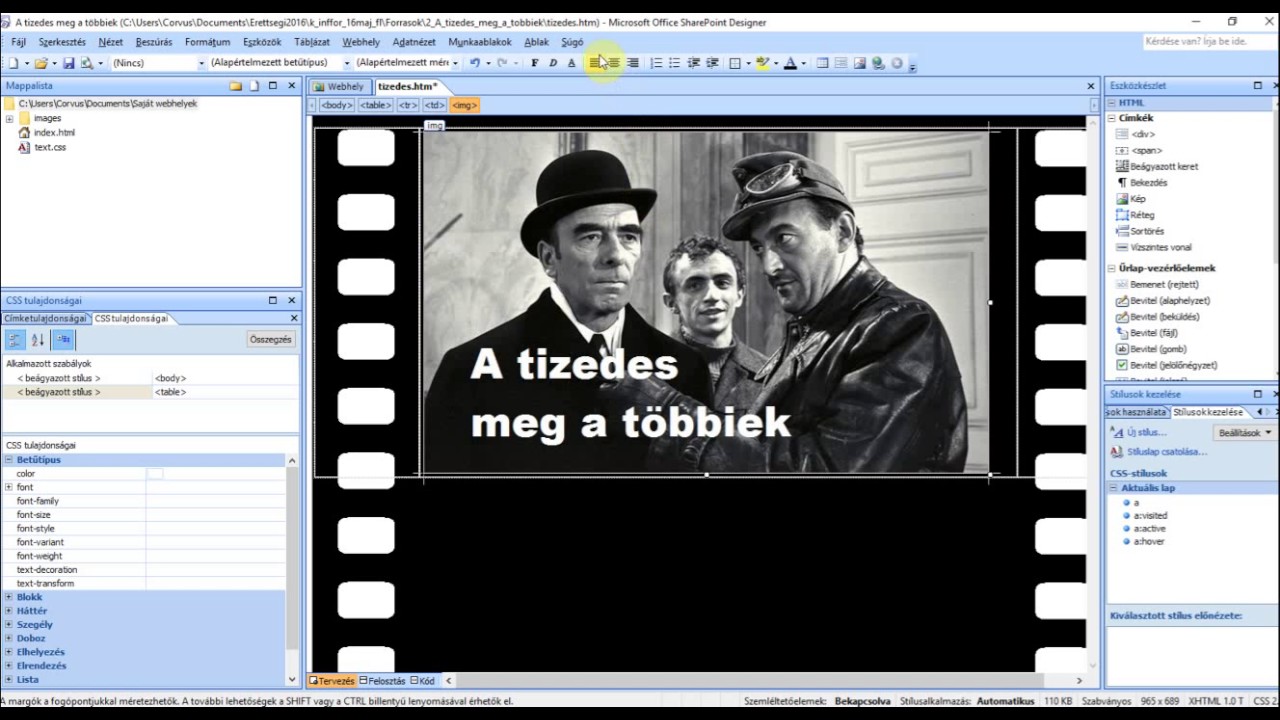Image resolution: width=1280 pixels, height=720 pixels.
Task: Open the Formátum menu
Action: [x=208, y=42]
